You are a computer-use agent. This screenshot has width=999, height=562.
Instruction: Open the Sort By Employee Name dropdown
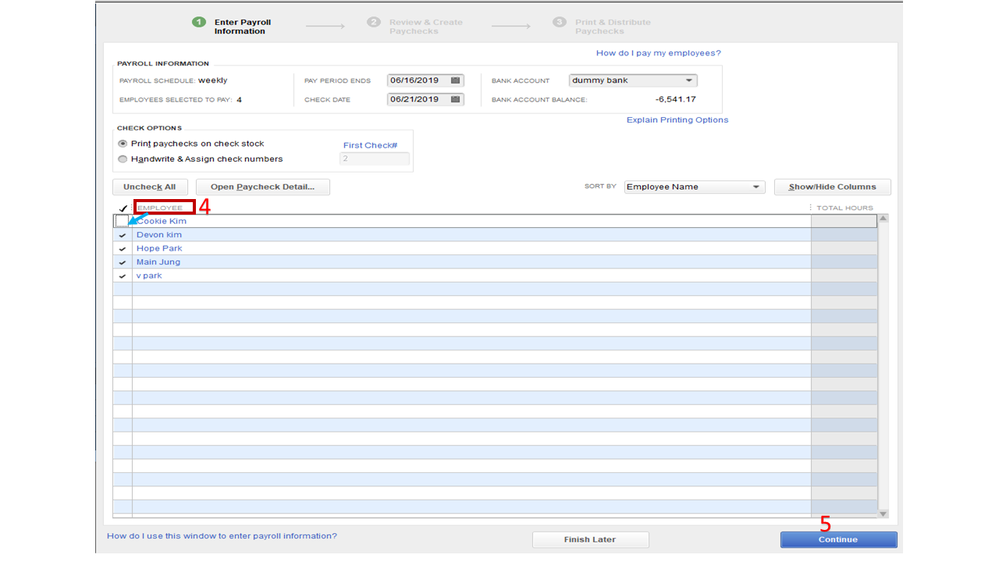tap(755, 187)
